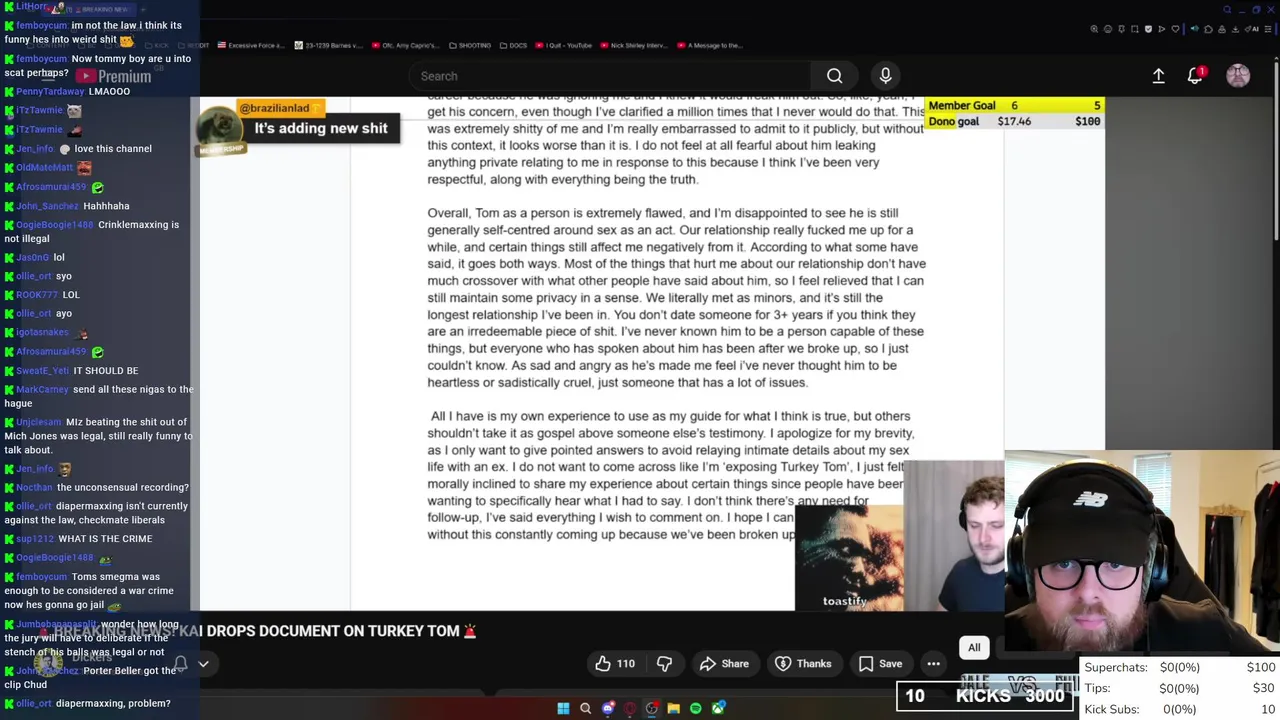Click the browser downloads arrow icon
The image size is (1280, 720).
1235,29
